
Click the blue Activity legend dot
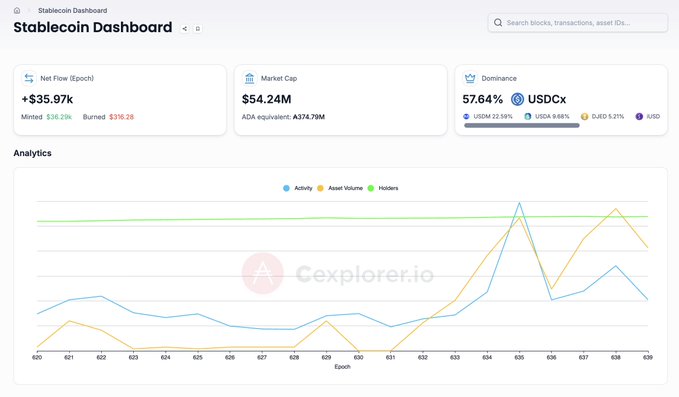pos(286,188)
